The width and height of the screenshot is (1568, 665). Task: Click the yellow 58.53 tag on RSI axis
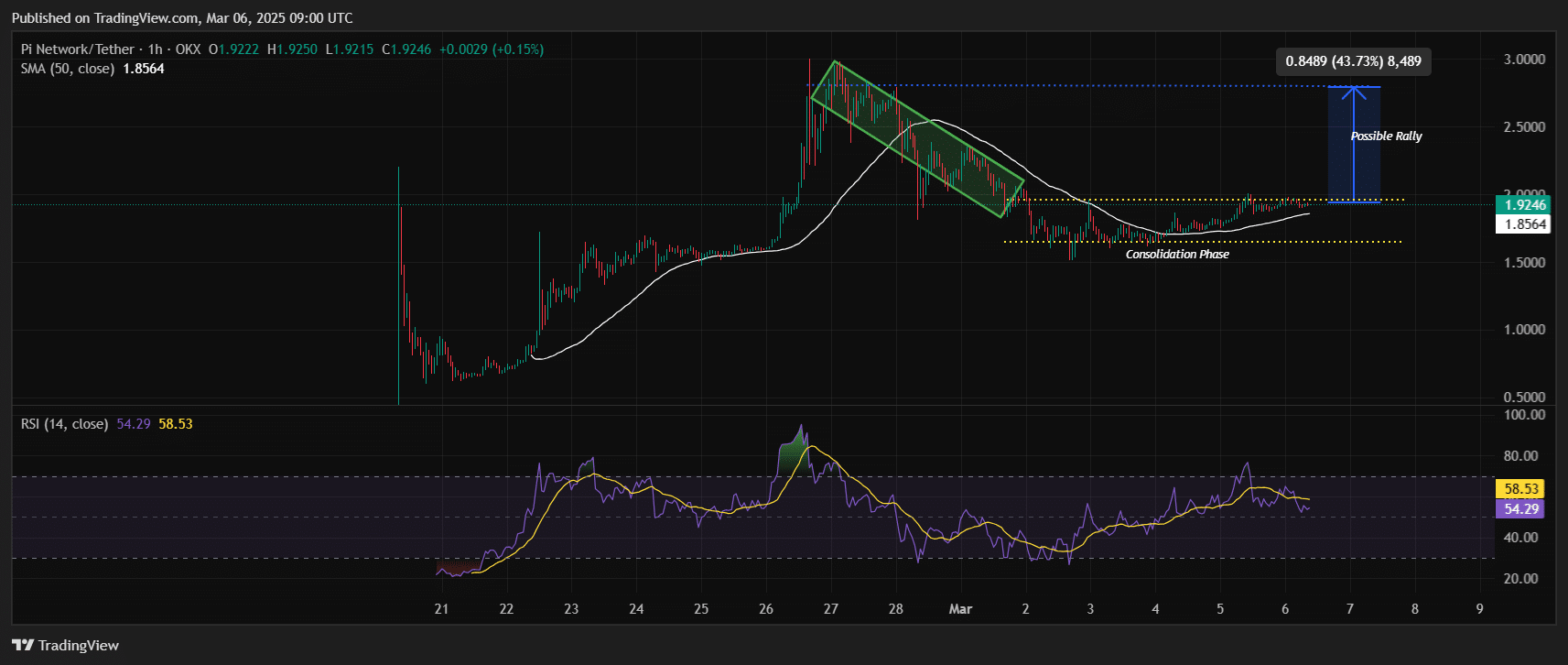point(1519,489)
